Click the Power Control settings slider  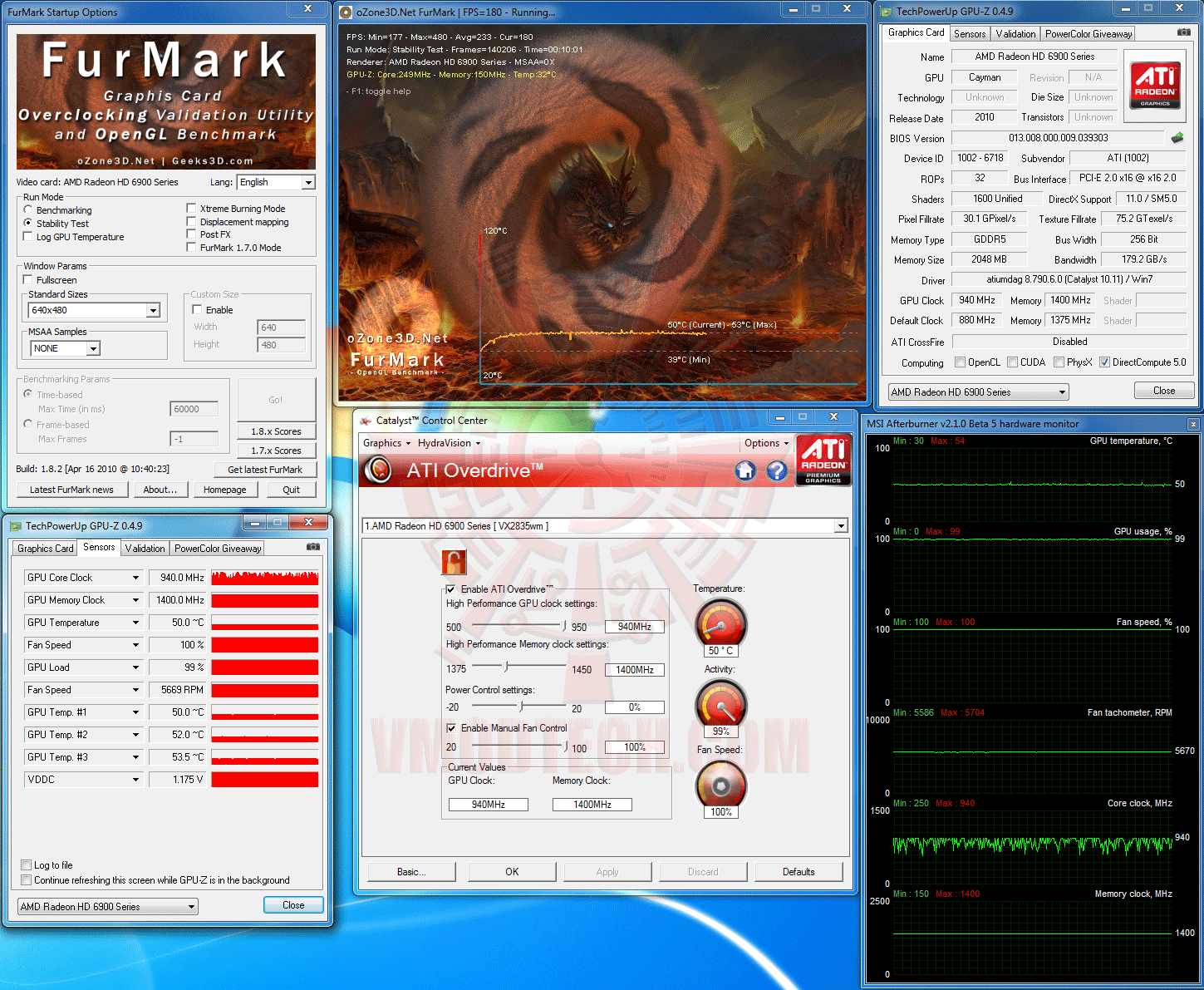518,707
